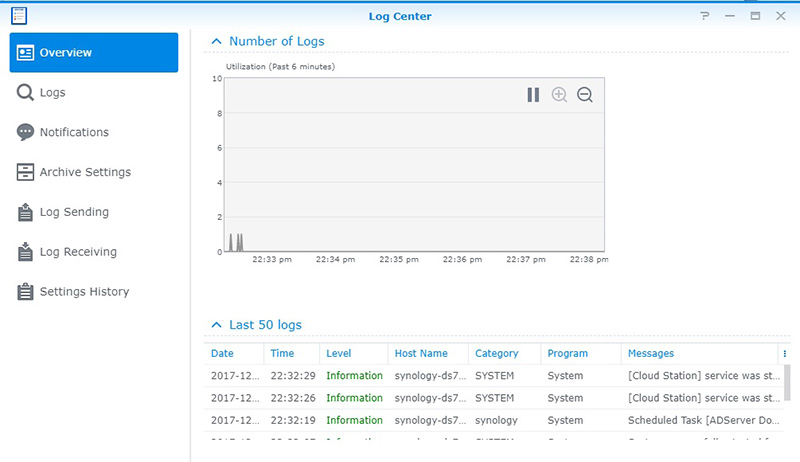Collapse the Last 50 logs section
This screenshot has width=800, height=462.
[215, 325]
